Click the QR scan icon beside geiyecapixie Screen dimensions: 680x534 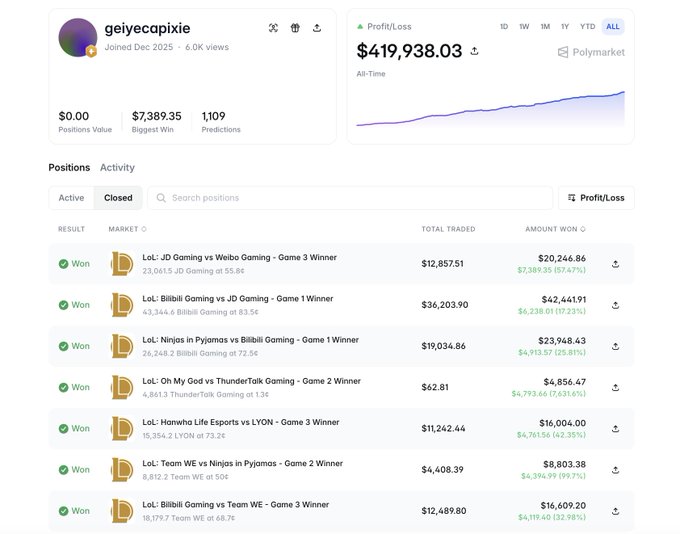point(273,28)
